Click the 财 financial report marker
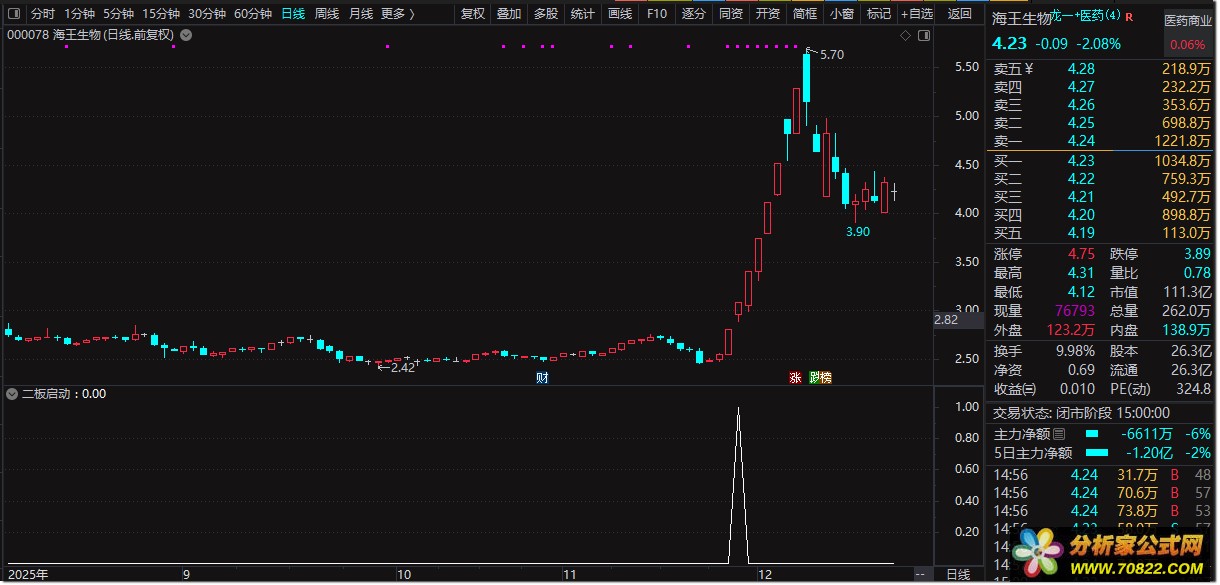The height and width of the screenshot is (585, 1220). (x=542, y=378)
